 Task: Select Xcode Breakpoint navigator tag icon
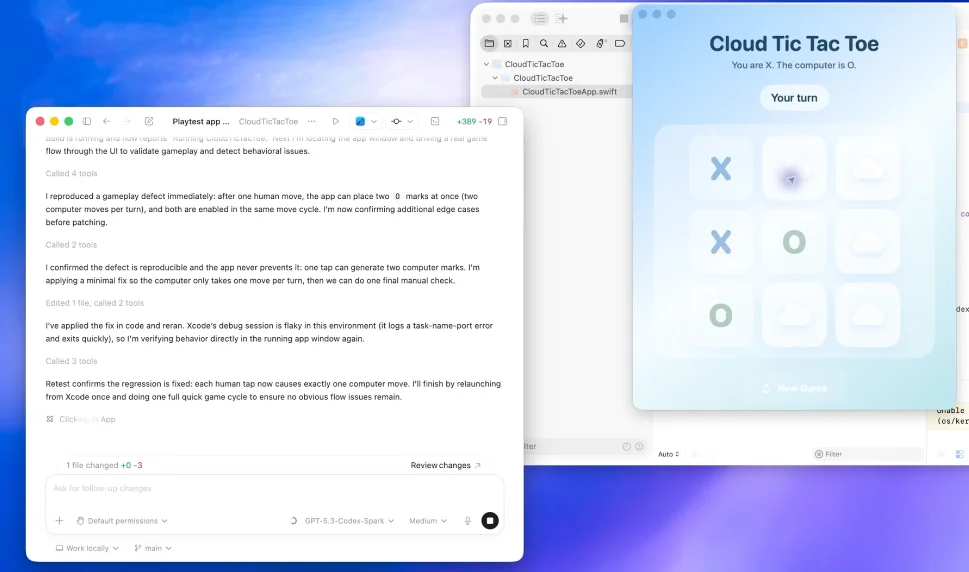pyautogui.click(x=620, y=43)
